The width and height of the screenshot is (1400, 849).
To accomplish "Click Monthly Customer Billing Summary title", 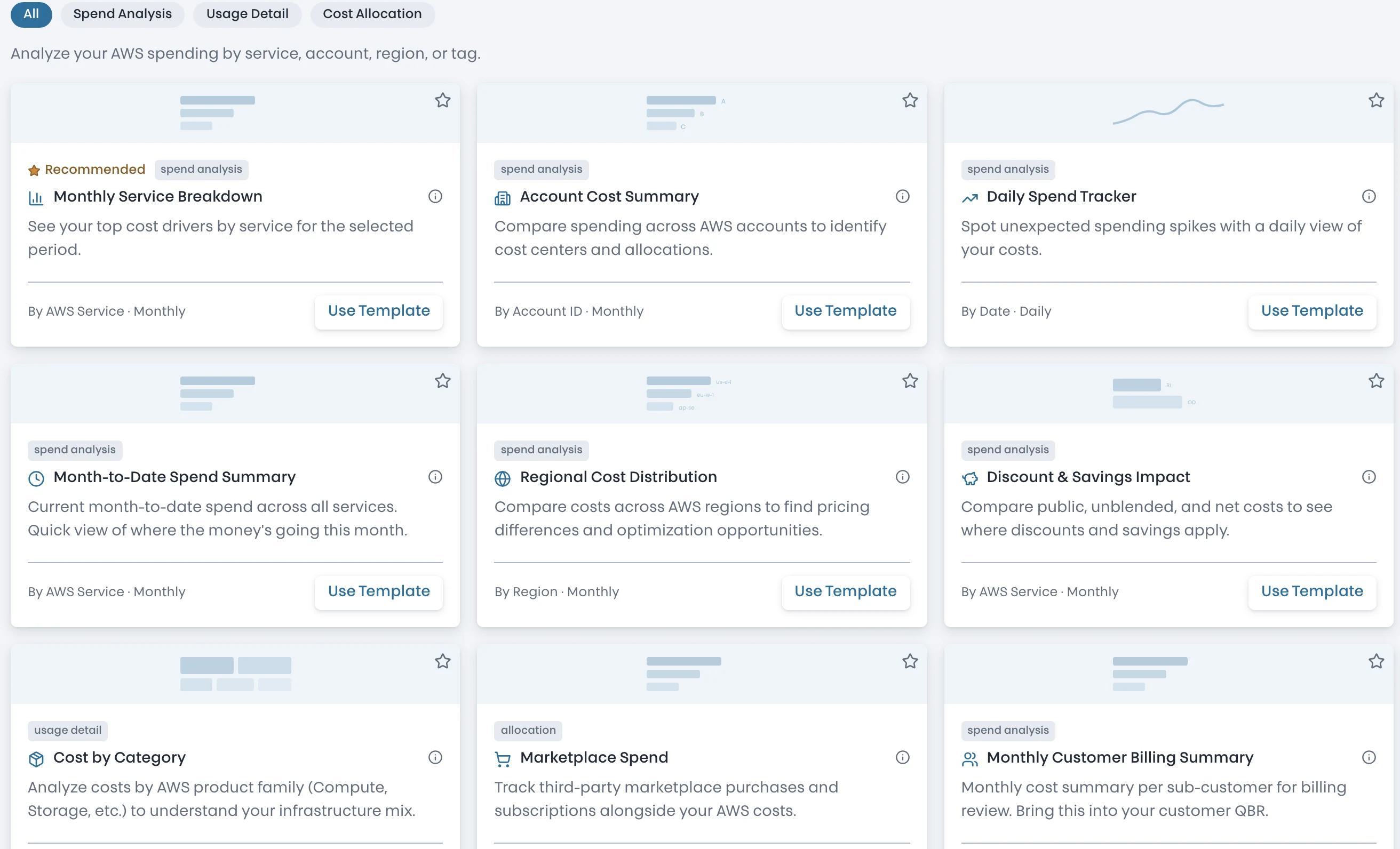I will coord(1119,758).
